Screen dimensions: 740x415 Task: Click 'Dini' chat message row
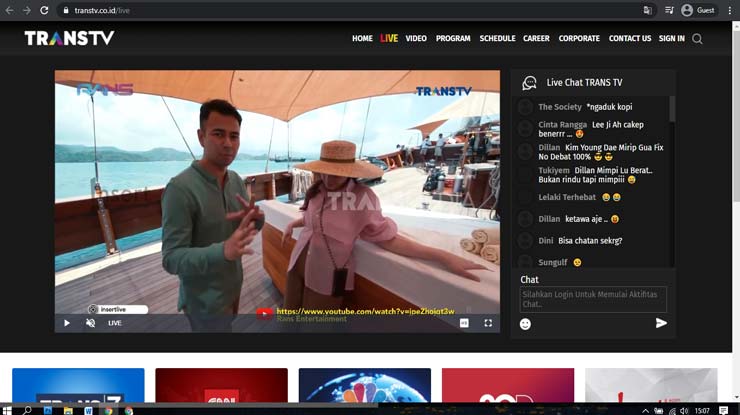tap(592, 241)
